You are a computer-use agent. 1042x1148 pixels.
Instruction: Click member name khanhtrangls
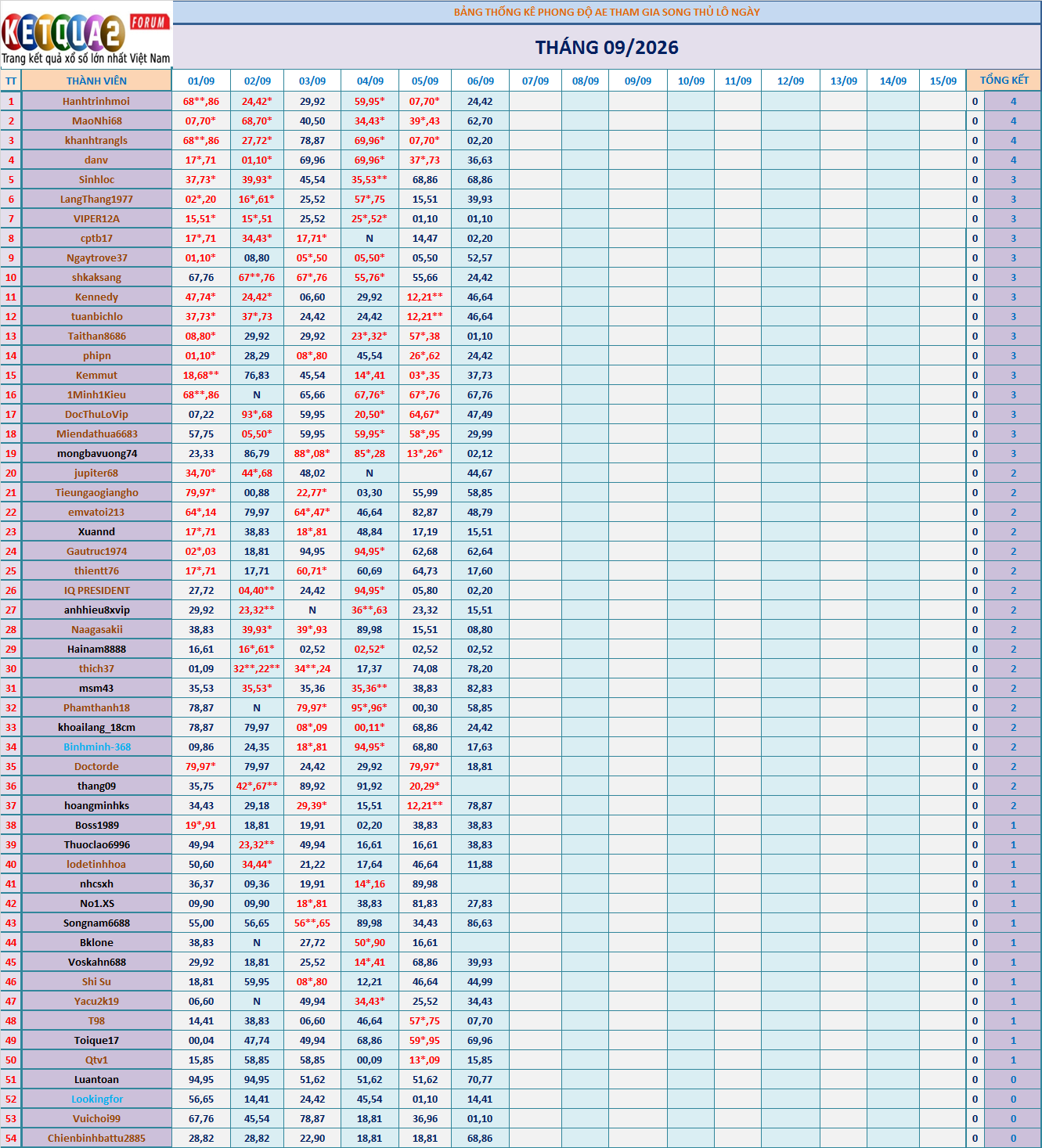click(x=96, y=140)
